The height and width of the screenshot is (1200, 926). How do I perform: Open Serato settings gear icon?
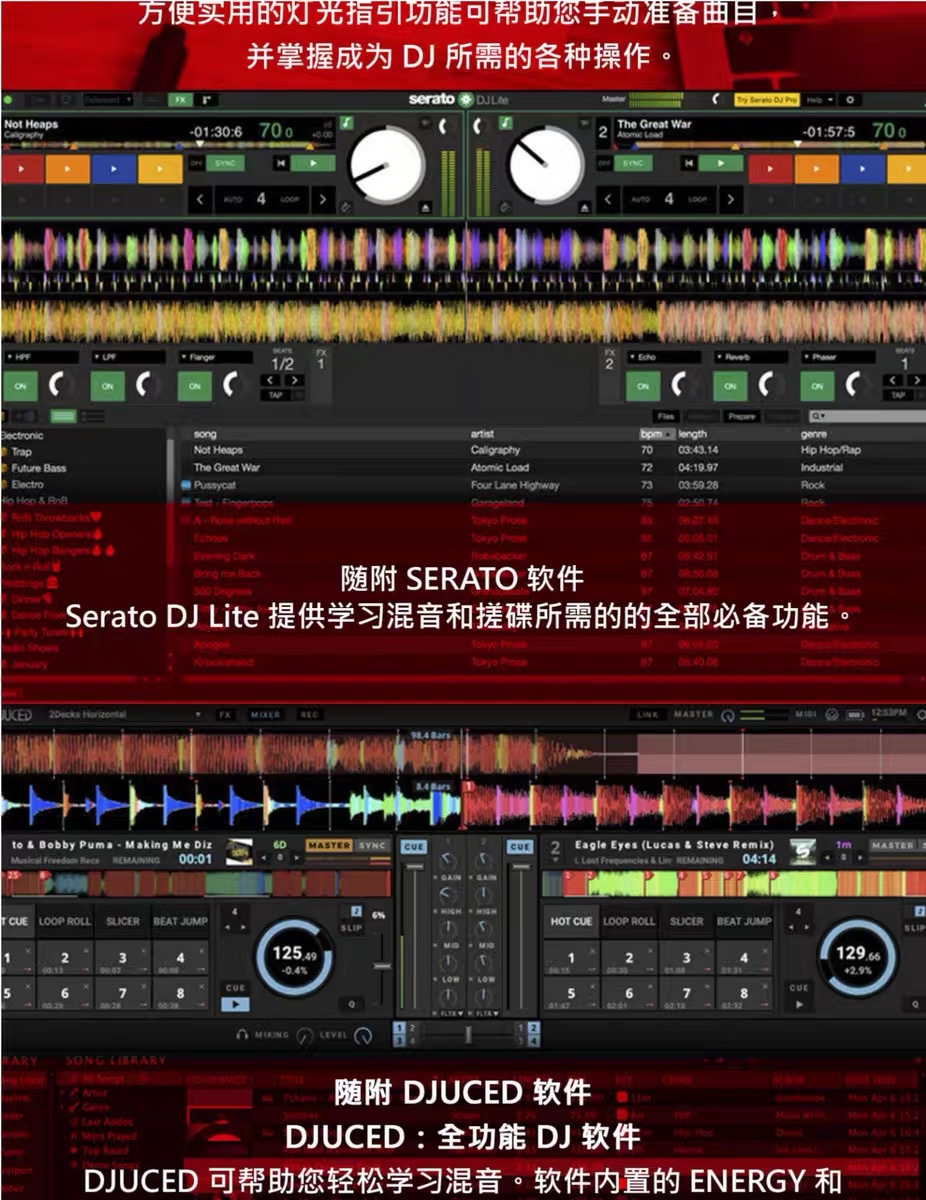coord(850,100)
